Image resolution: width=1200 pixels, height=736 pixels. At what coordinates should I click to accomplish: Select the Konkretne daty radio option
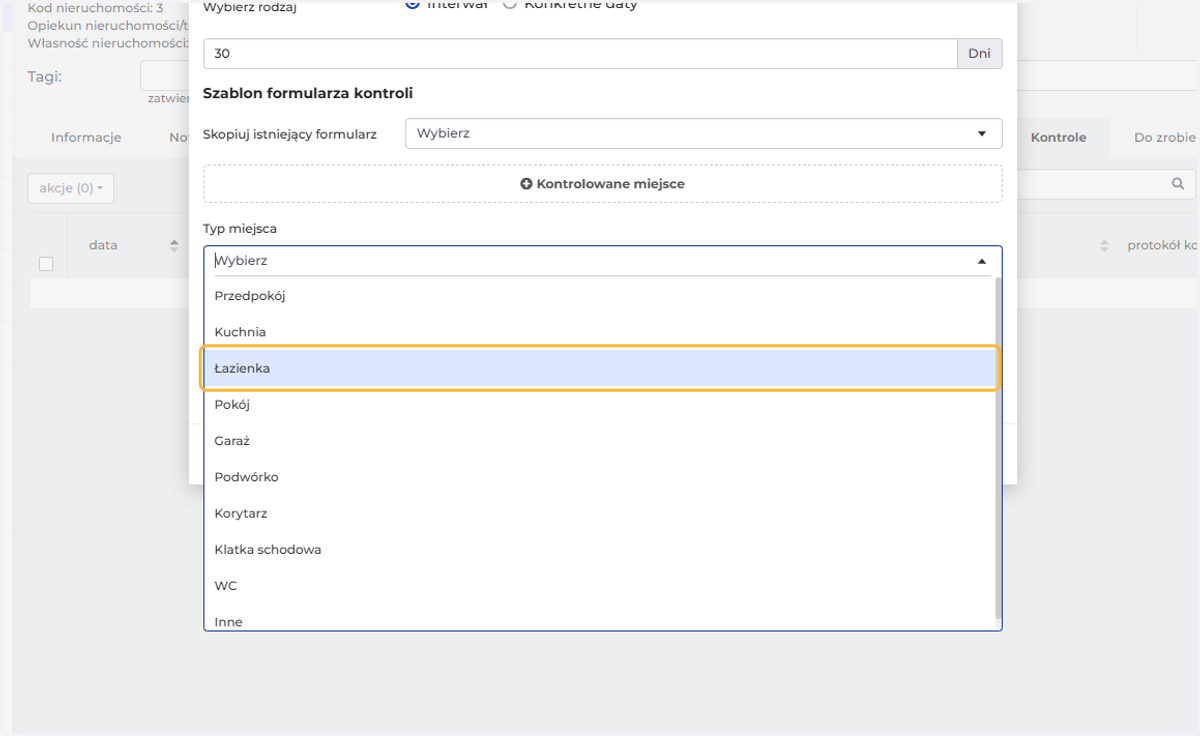coord(509,4)
